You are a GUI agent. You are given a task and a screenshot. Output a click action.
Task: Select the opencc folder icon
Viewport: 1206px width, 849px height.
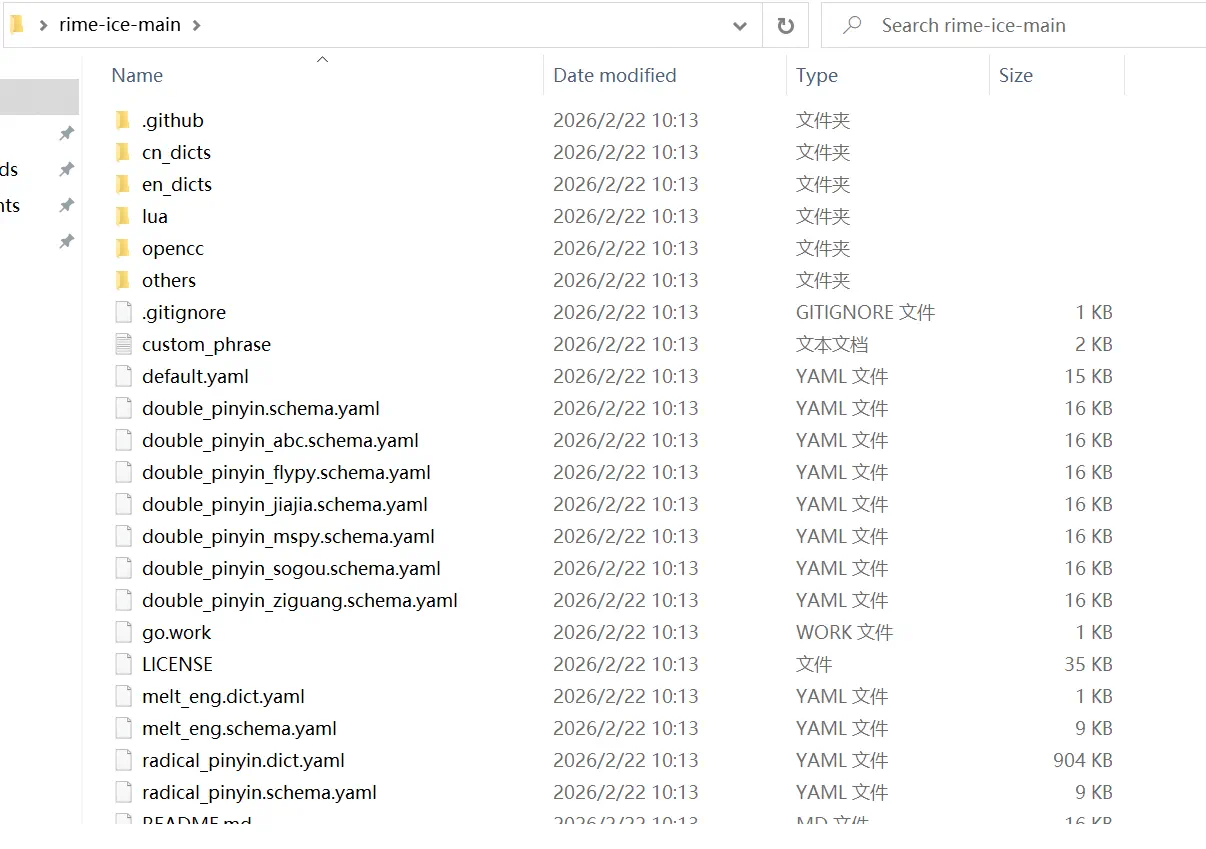tap(123, 249)
